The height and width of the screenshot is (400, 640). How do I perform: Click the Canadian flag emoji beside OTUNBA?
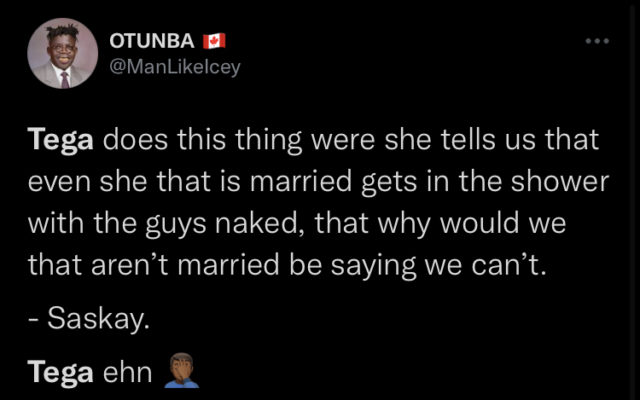[214, 41]
